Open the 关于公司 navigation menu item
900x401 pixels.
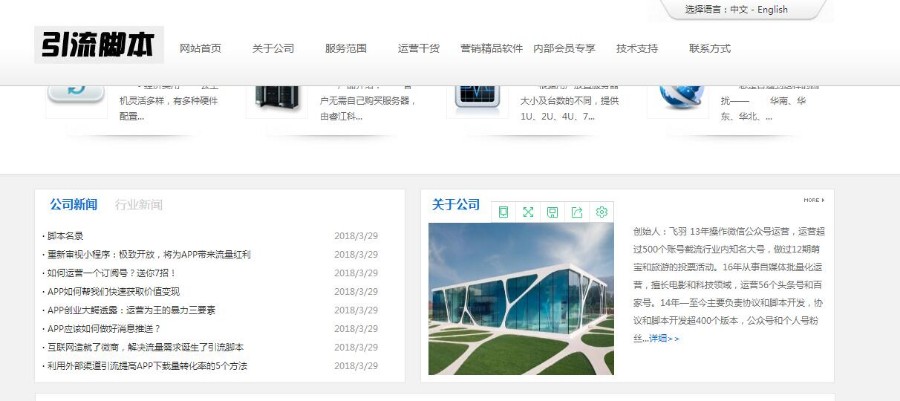(x=273, y=49)
